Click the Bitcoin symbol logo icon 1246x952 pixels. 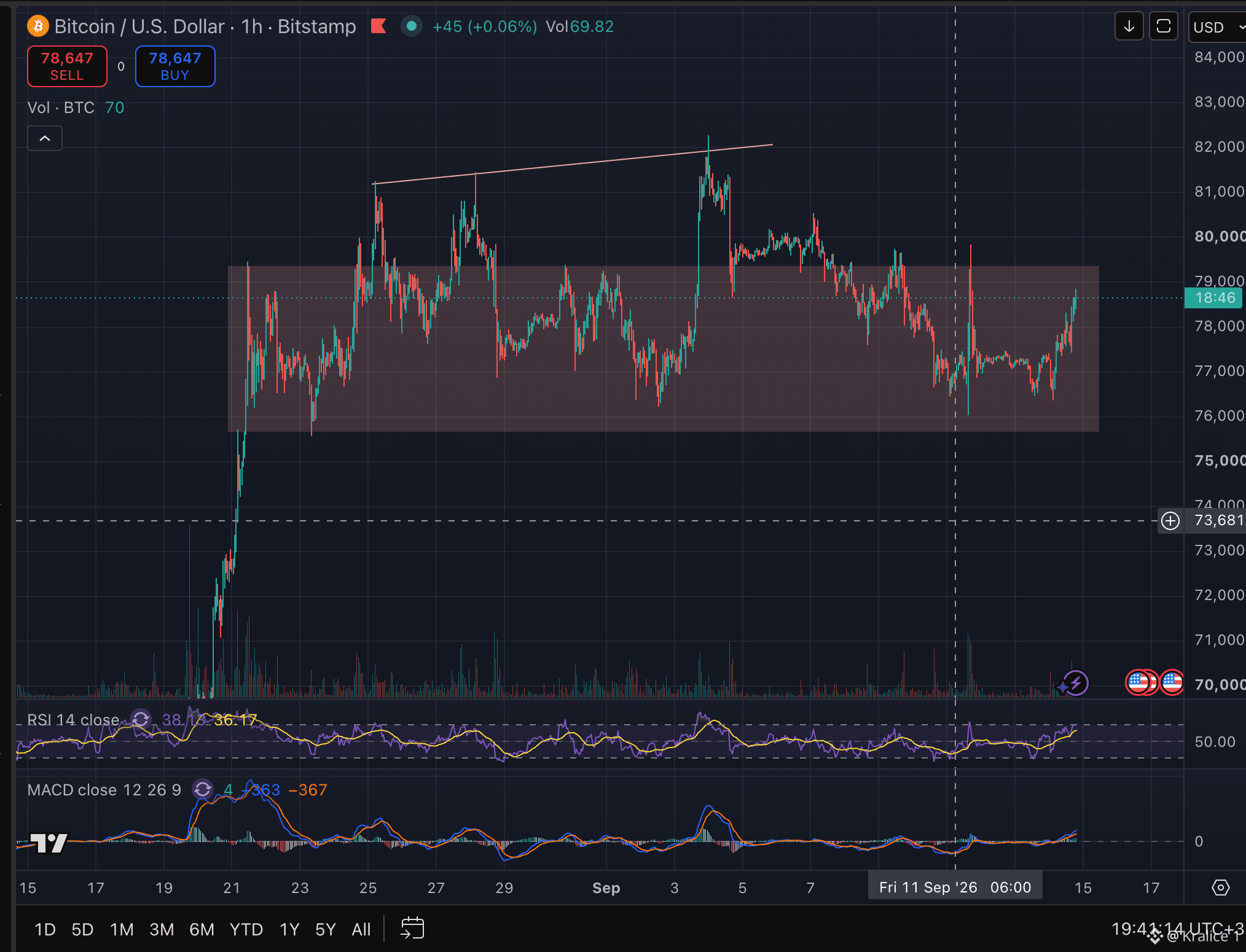click(x=38, y=26)
